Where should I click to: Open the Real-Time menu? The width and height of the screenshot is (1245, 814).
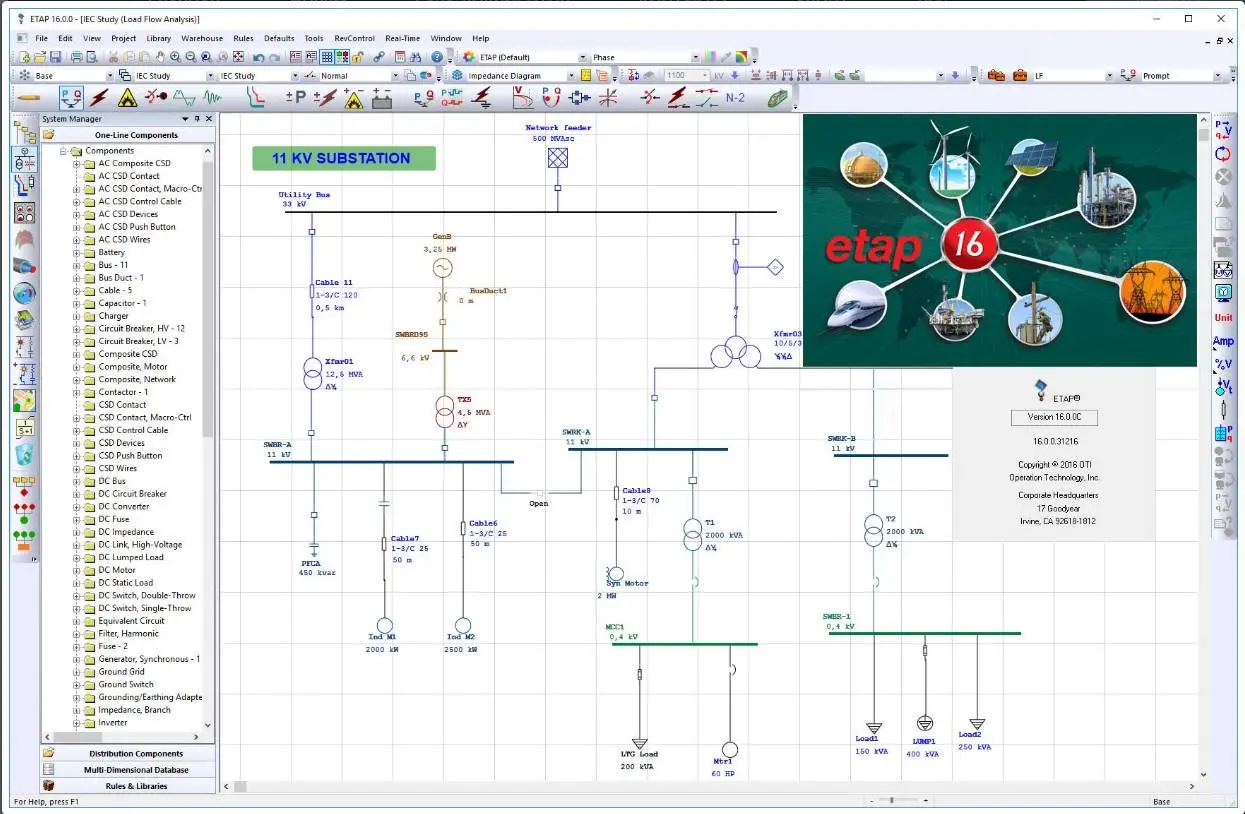click(x=402, y=38)
